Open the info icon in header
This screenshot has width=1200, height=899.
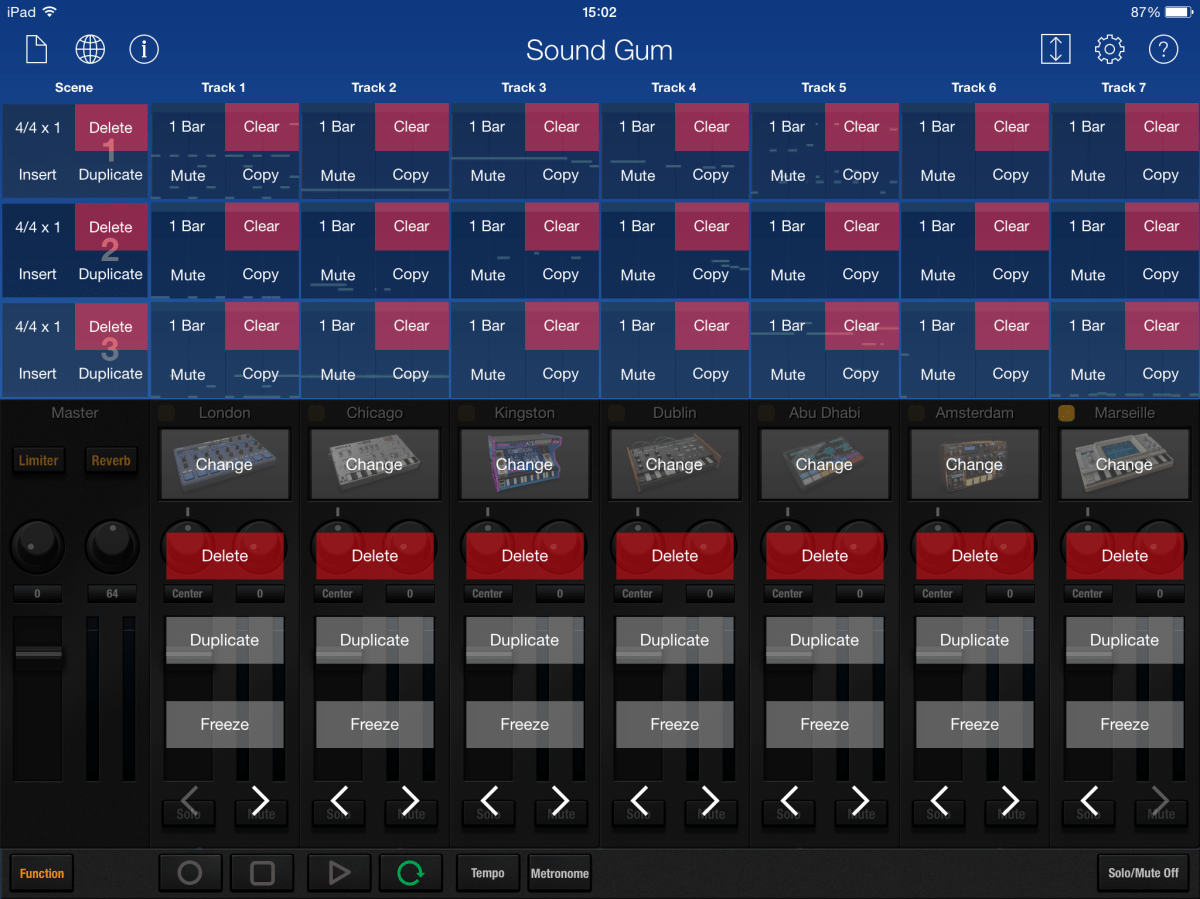click(144, 49)
